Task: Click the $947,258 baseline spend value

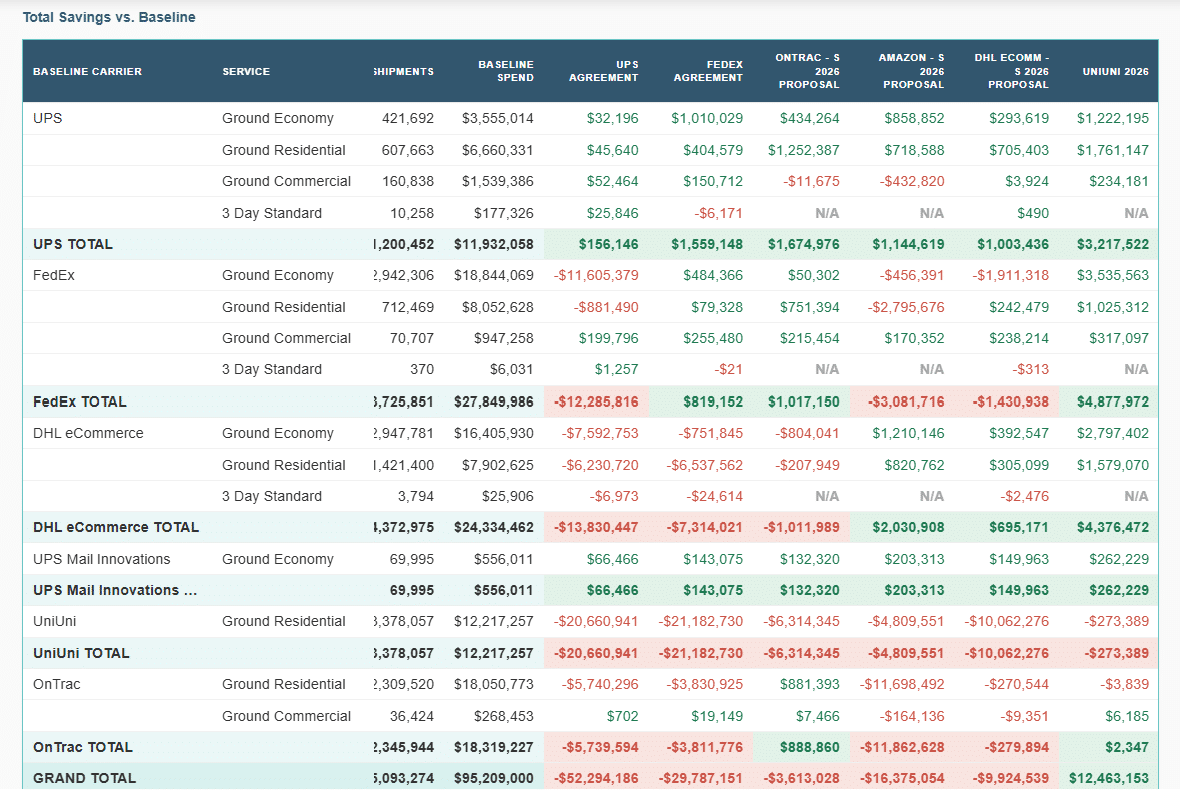Action: click(503, 339)
